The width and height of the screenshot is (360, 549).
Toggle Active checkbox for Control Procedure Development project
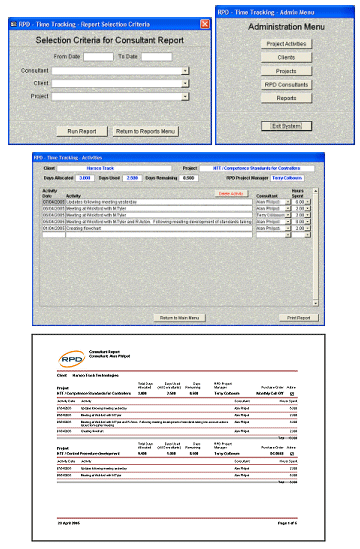pyautogui.click(x=292, y=454)
